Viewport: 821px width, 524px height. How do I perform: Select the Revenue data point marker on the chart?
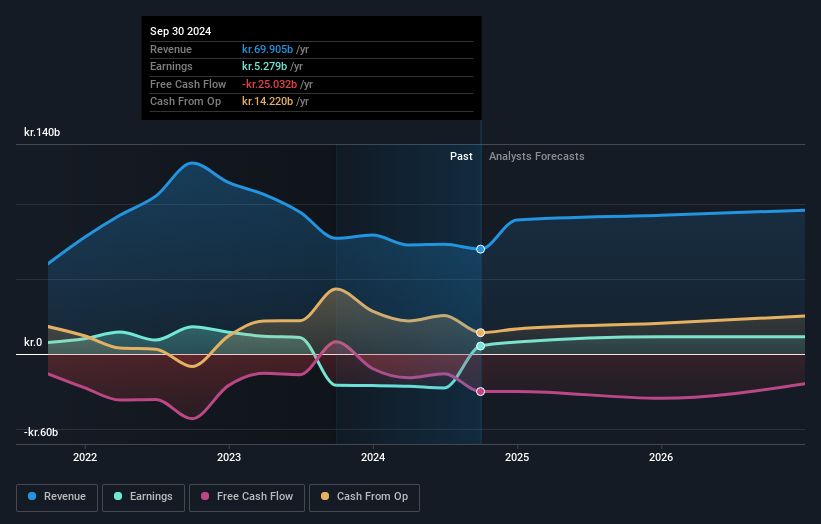click(481, 249)
